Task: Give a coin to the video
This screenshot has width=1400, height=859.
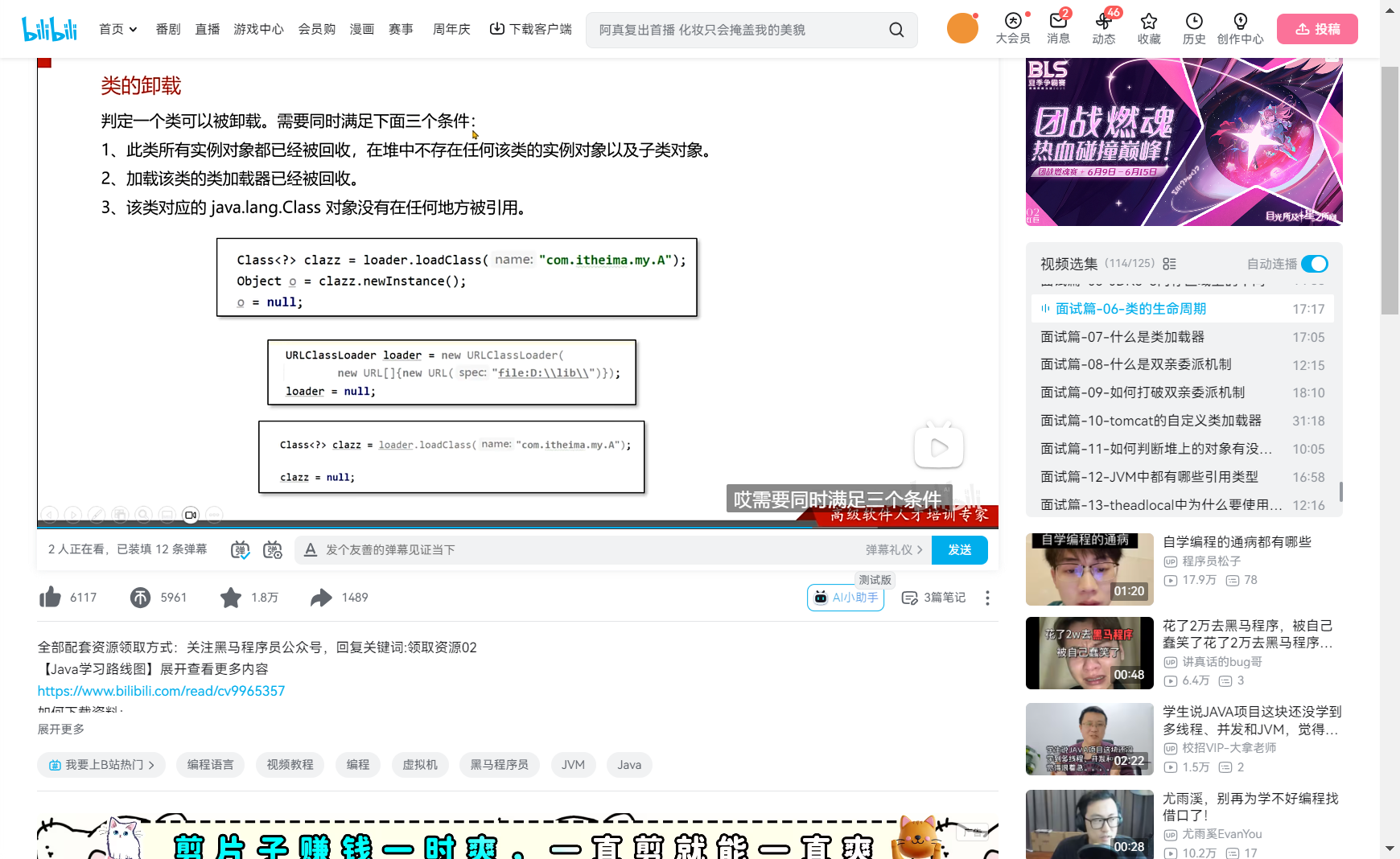Action: pyautogui.click(x=140, y=598)
